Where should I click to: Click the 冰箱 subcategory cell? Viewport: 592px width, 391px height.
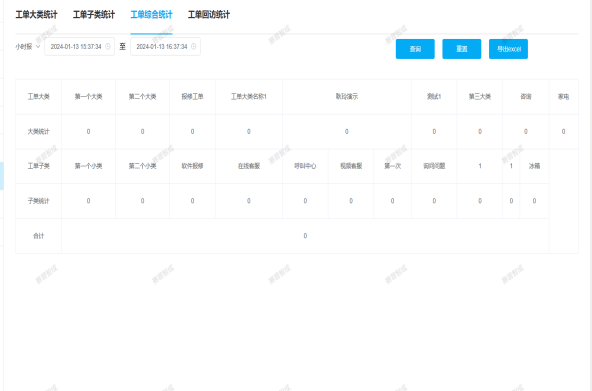pos(534,166)
